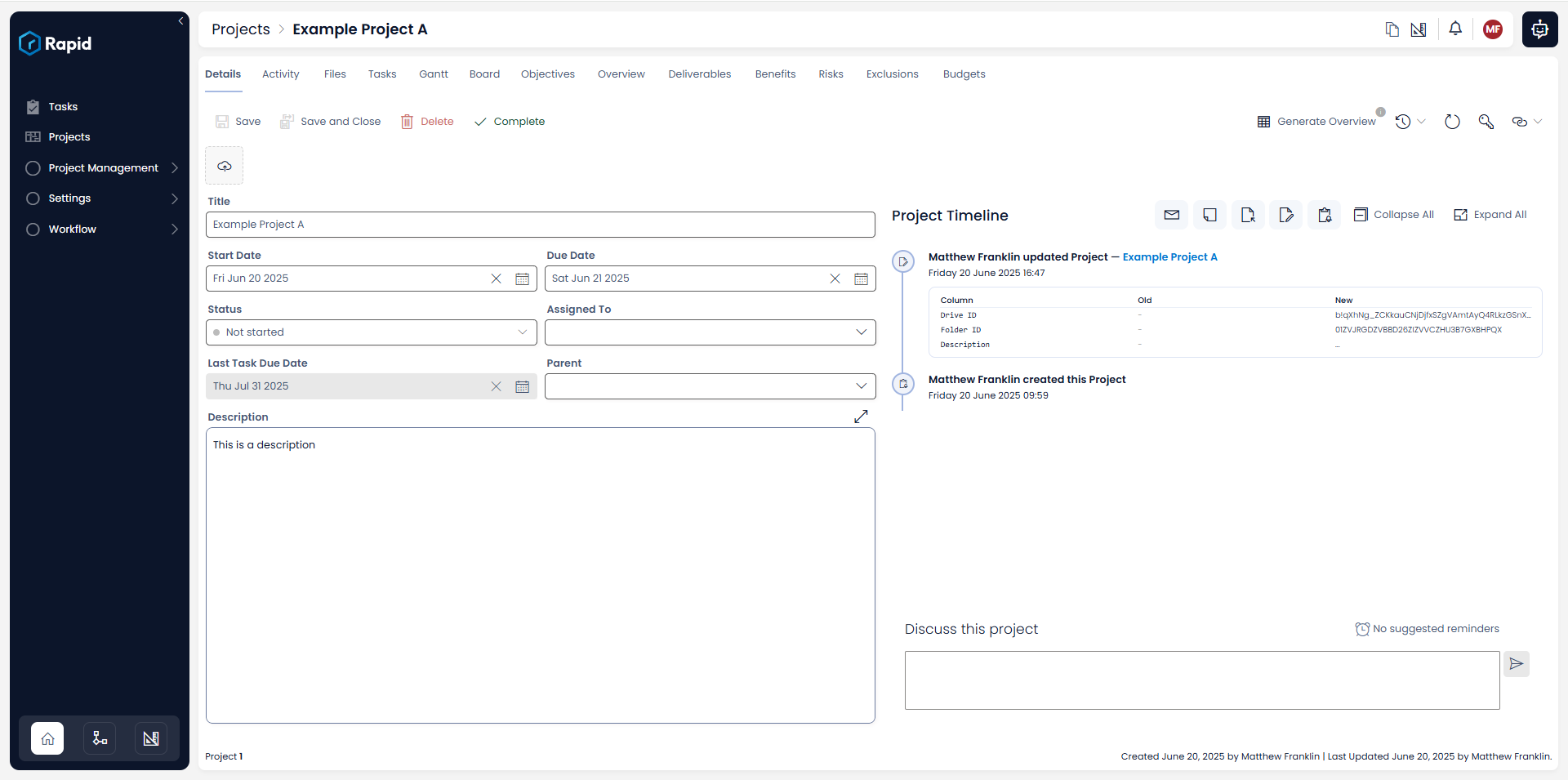This screenshot has height=780, width=1568.
Task: Switch to the Board tab
Action: point(484,74)
